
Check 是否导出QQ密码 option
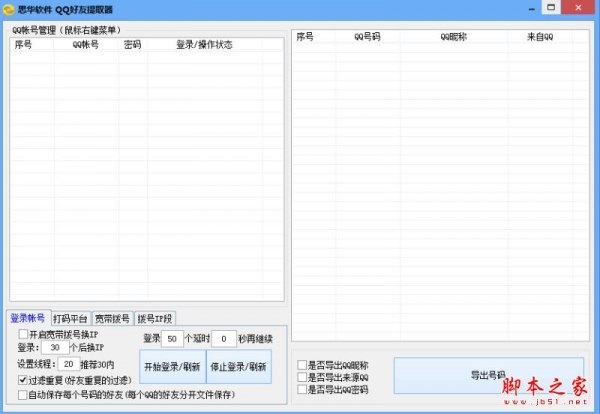(x=302, y=390)
